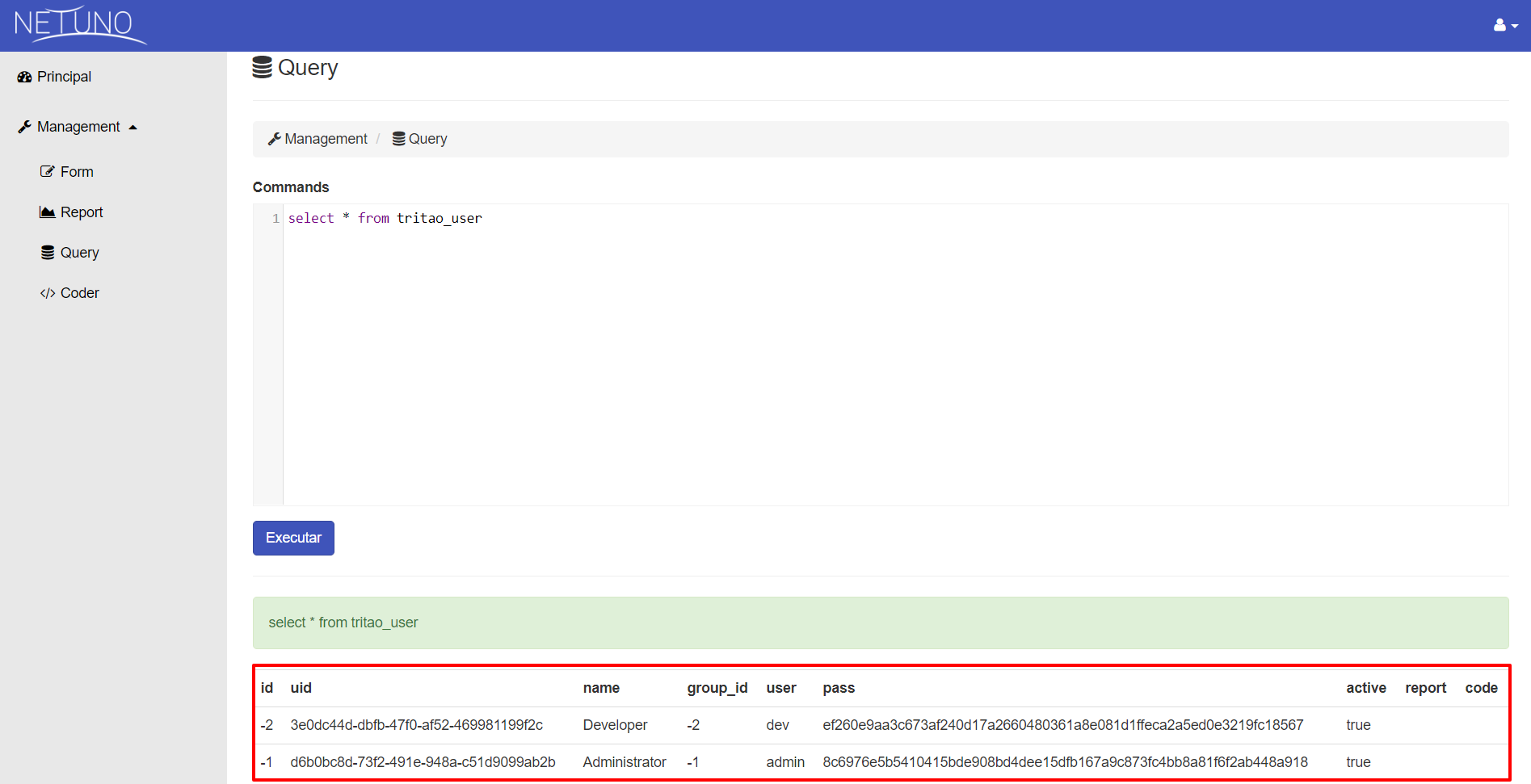The height and width of the screenshot is (784, 1531).
Task: Click the Executar button
Action: (293, 538)
